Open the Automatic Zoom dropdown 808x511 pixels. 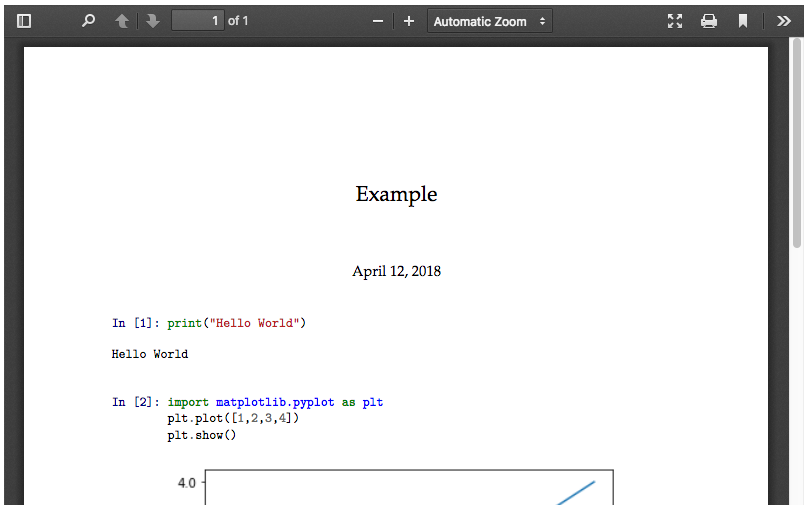click(490, 21)
